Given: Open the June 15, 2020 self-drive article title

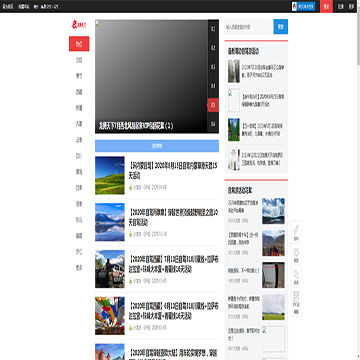Looking at the screenshot, I should point(173,170).
